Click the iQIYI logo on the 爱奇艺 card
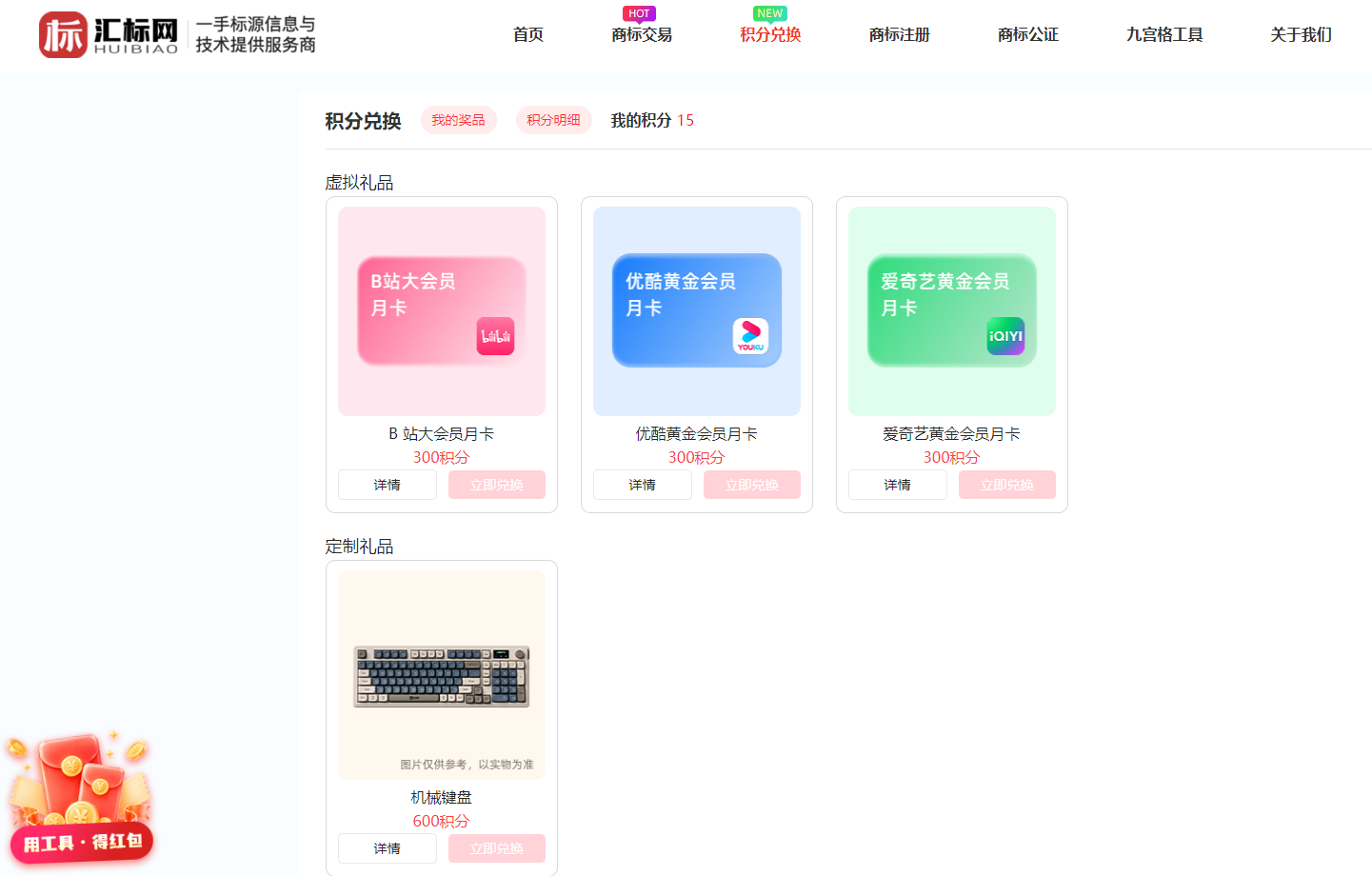The image size is (1372, 876). tap(1005, 336)
